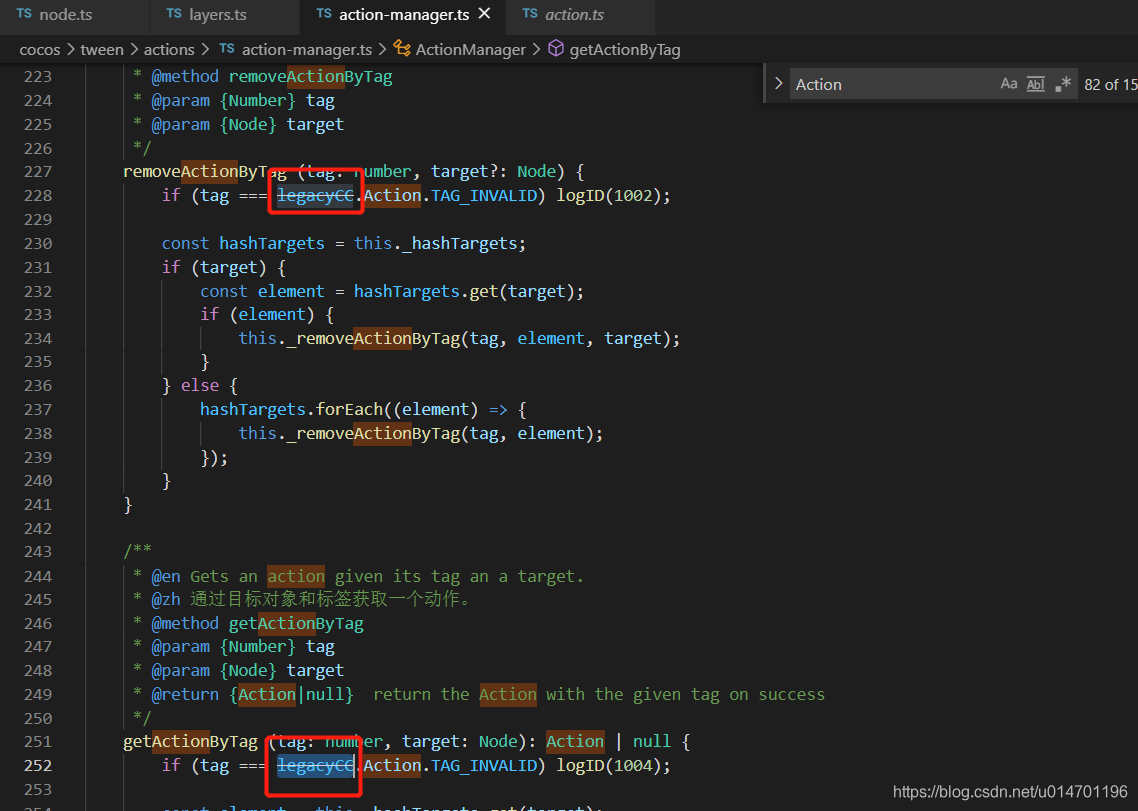Screen dimensions: 1138x811
Task: Click line number 241 in the gutter
Action: click(38, 505)
